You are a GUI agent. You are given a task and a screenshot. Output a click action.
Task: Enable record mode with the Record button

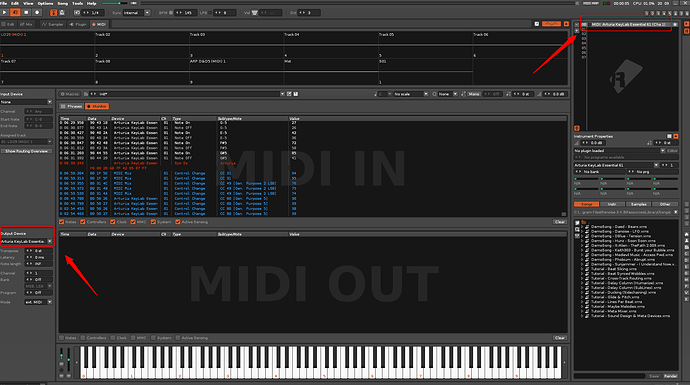[x=37, y=13]
